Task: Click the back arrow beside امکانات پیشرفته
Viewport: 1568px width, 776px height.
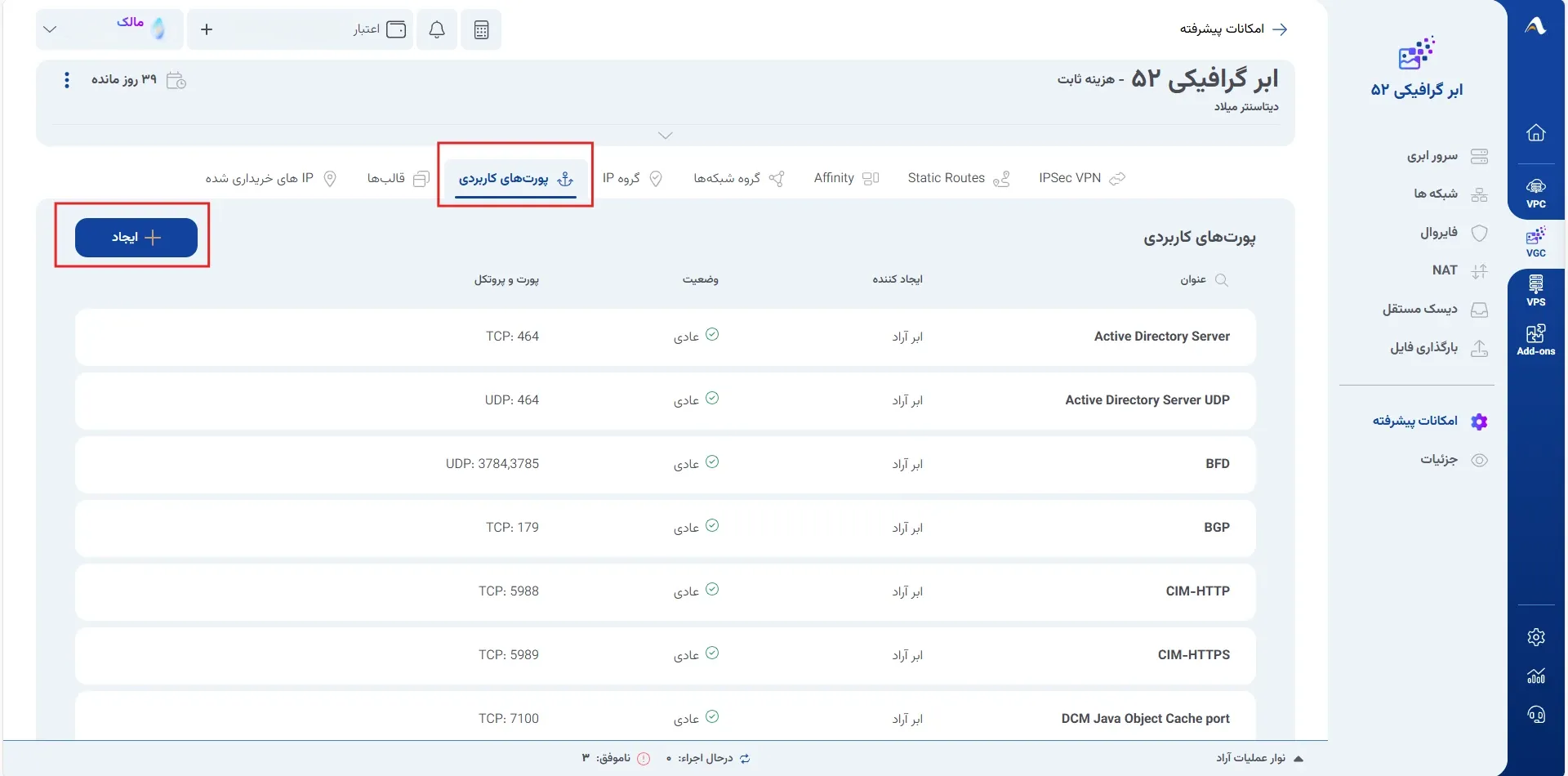Action: [x=1280, y=29]
